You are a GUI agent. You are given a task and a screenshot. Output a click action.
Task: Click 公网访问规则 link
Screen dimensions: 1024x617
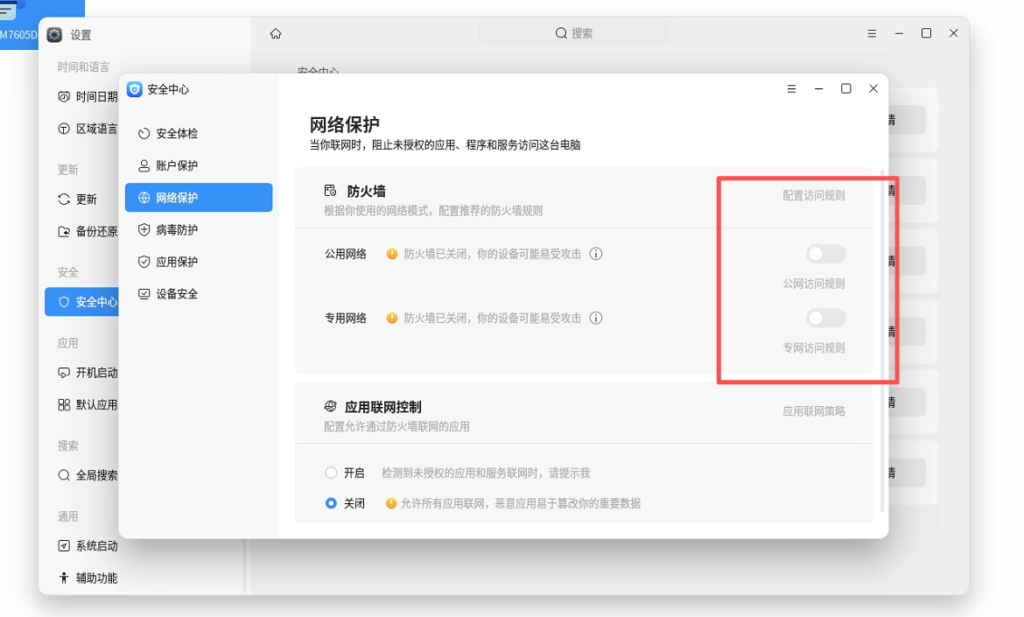pyautogui.click(x=814, y=283)
